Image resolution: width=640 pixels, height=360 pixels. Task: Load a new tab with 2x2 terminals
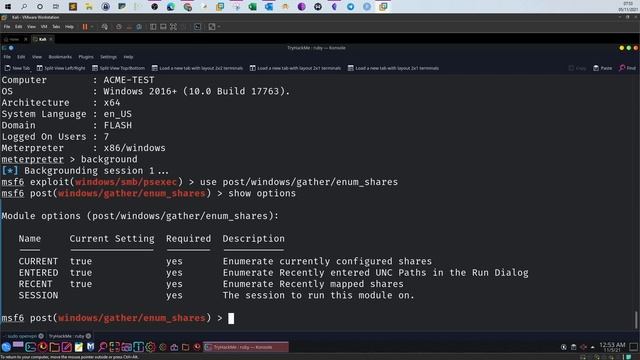197,68
